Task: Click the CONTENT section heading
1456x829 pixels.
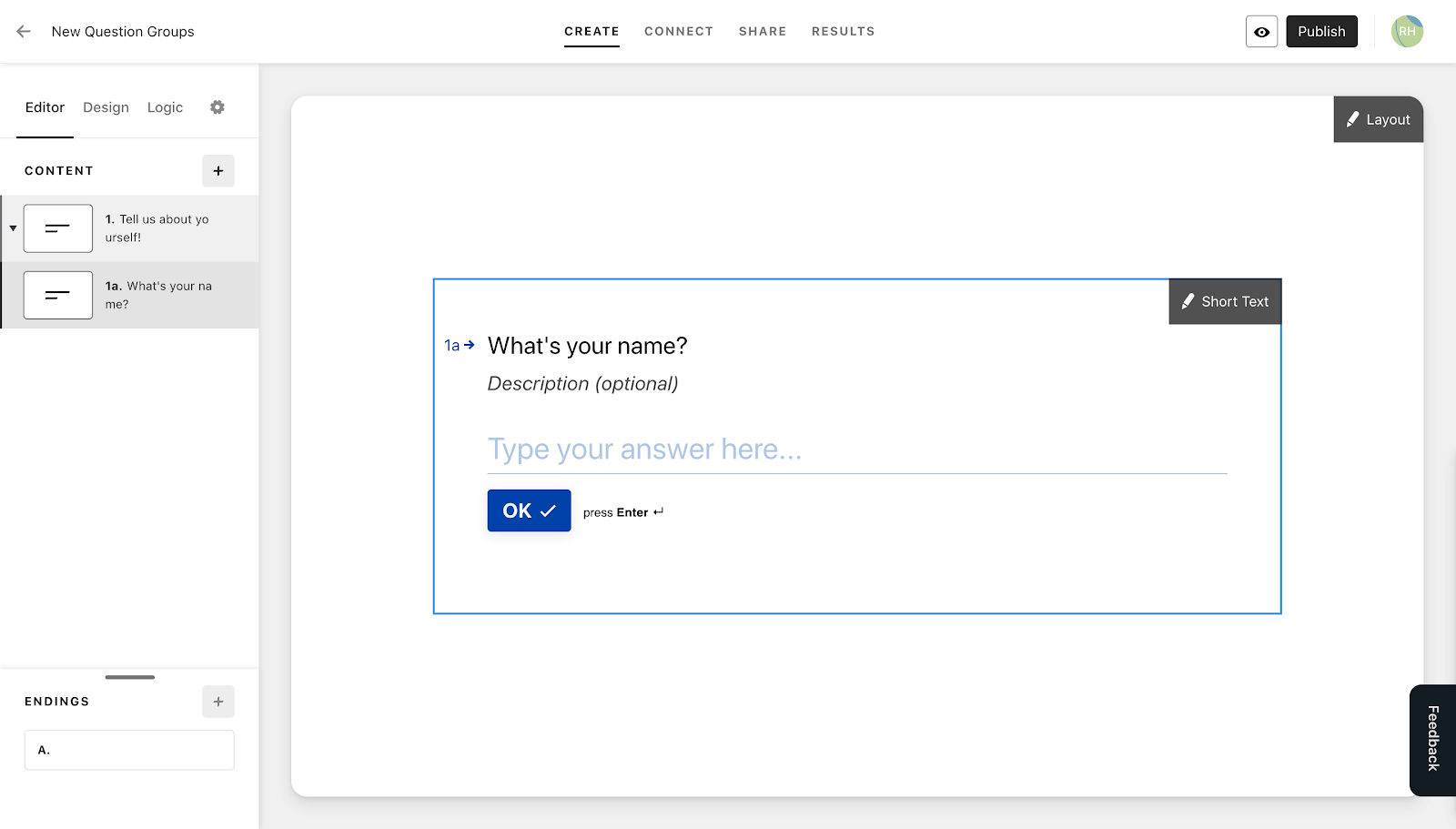Action: tap(59, 171)
